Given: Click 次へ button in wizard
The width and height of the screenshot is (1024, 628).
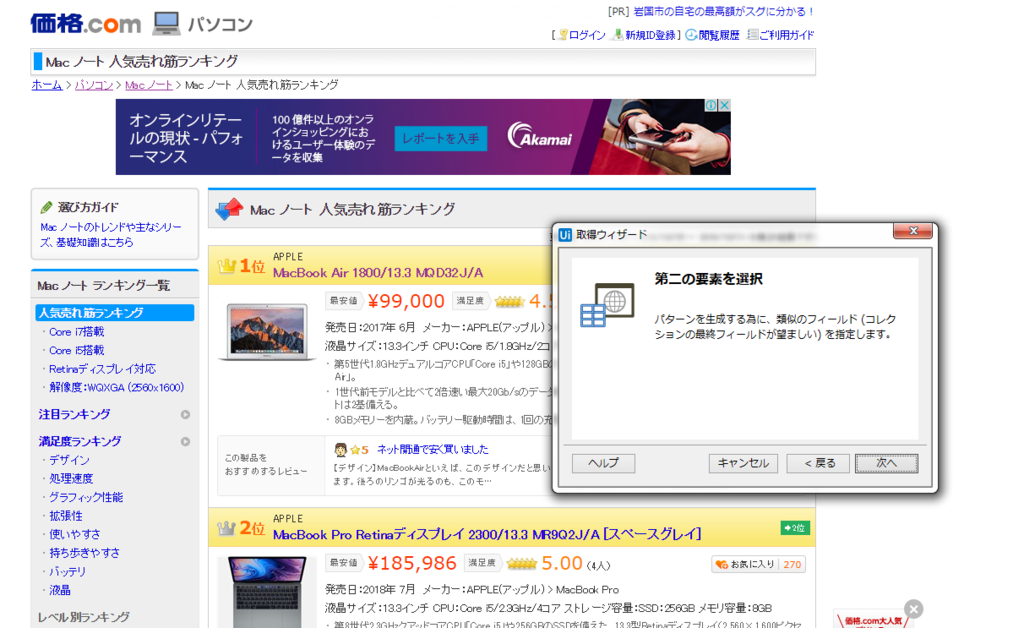Looking at the screenshot, I should click(886, 463).
